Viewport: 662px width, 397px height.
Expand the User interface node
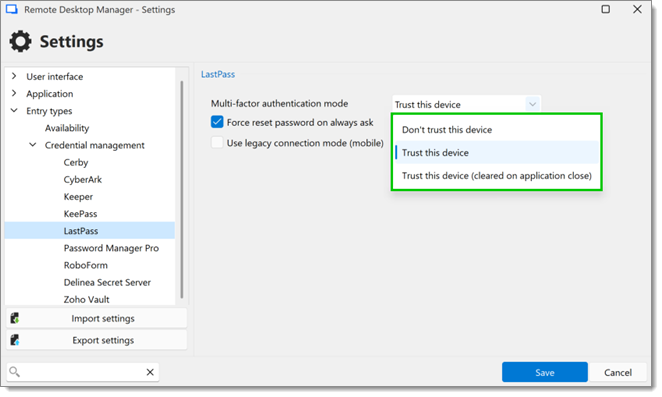[x=14, y=76]
